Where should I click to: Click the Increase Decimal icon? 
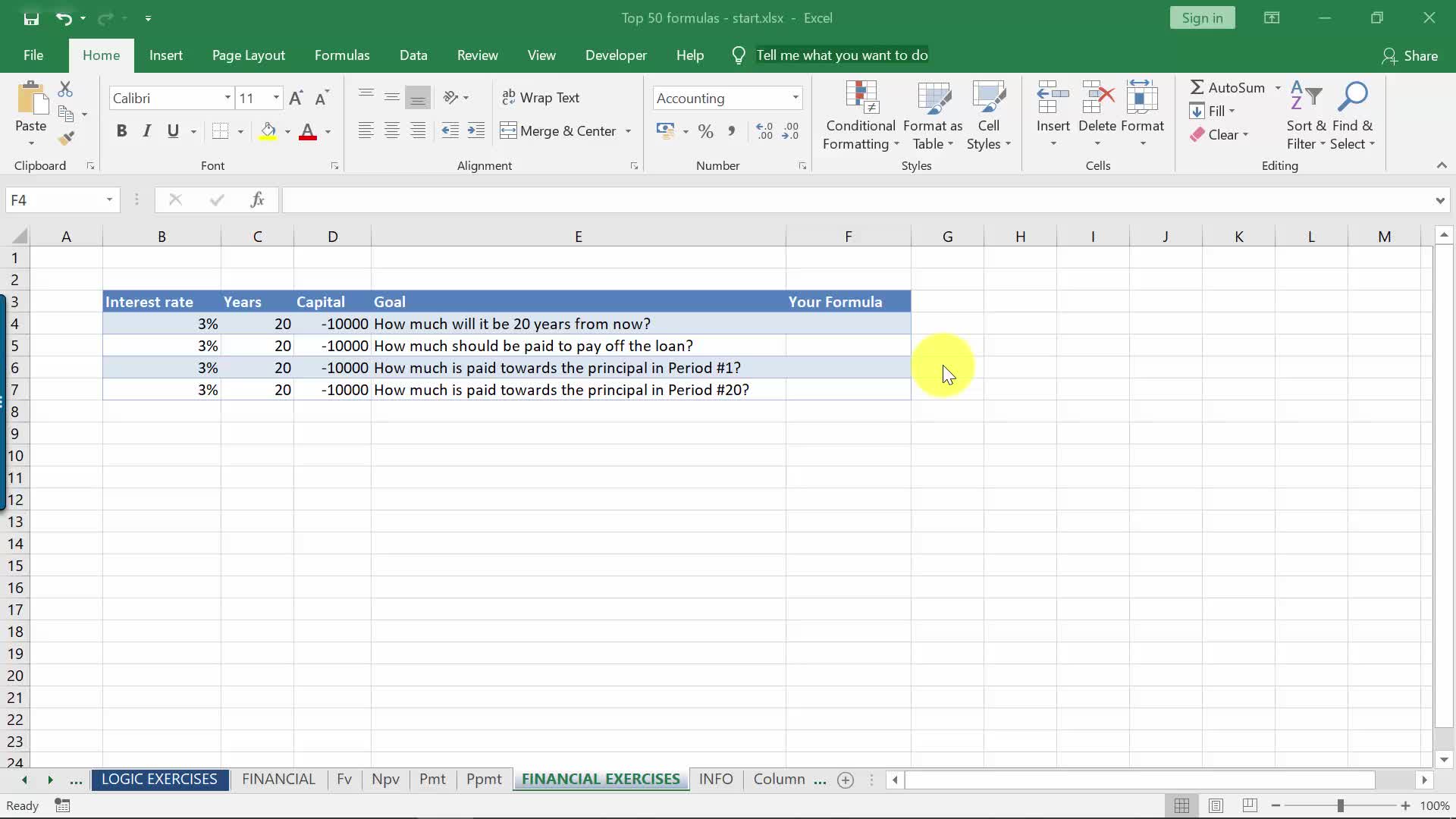point(764,131)
